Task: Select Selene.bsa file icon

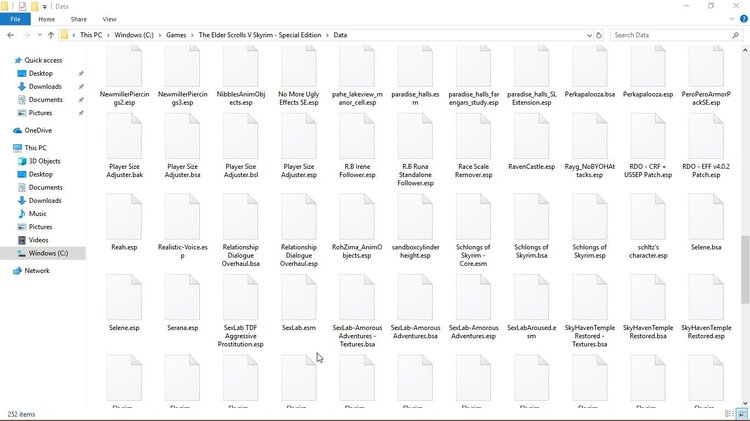Action: coord(706,217)
